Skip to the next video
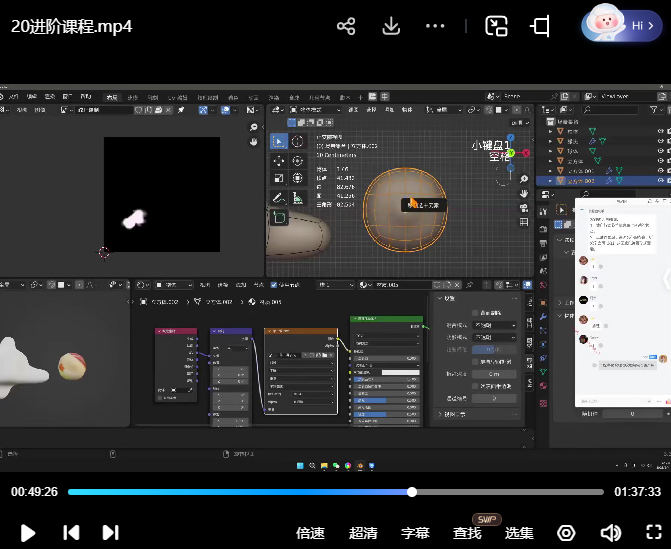The width and height of the screenshot is (671, 549). (111, 533)
